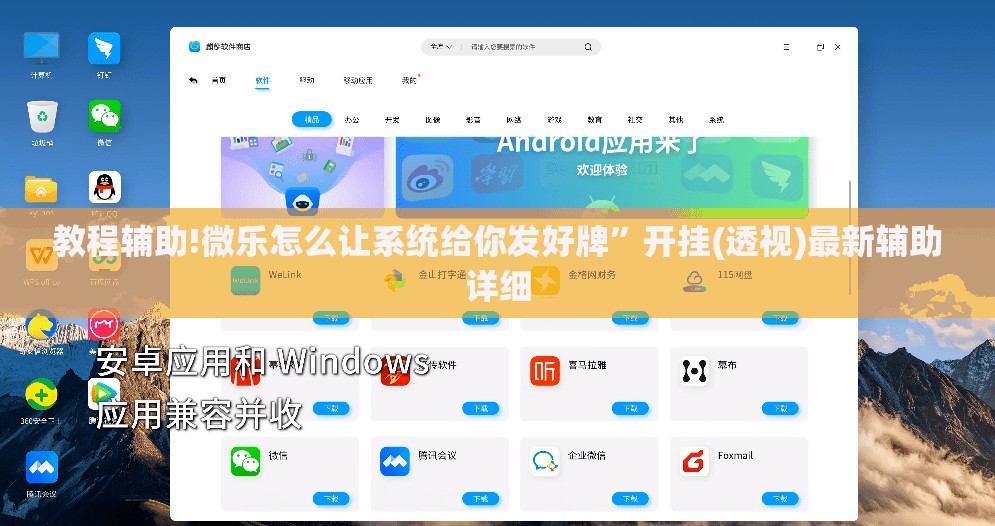Select 办公 category
995x526 pixels.
[352, 119]
